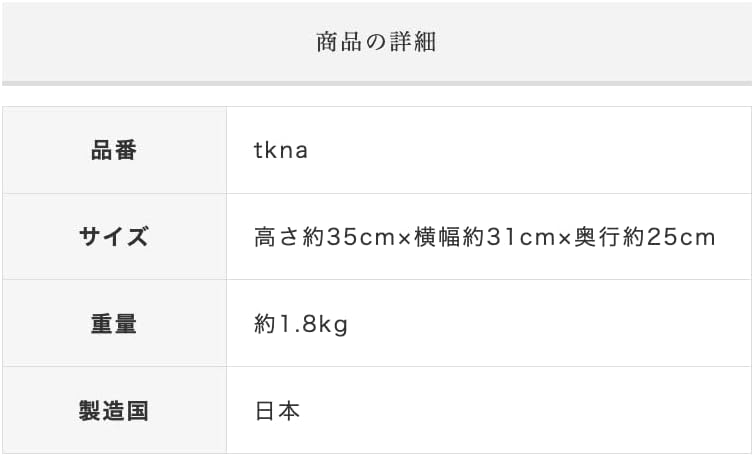Image resolution: width=754 pixels, height=456 pixels.
Task: Select the 製造国 label cell
Action: point(114,410)
